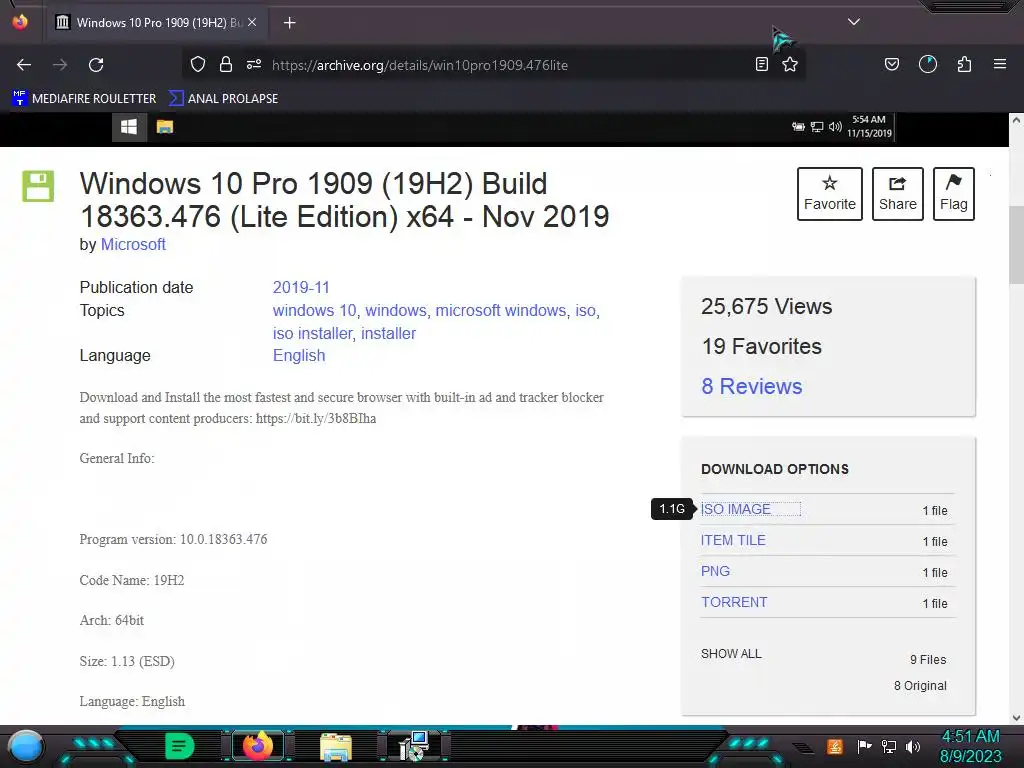This screenshot has width=1024, height=768.
Task: Open MEDIAFIRE ROULETTER bookmark
Action: click(85, 99)
